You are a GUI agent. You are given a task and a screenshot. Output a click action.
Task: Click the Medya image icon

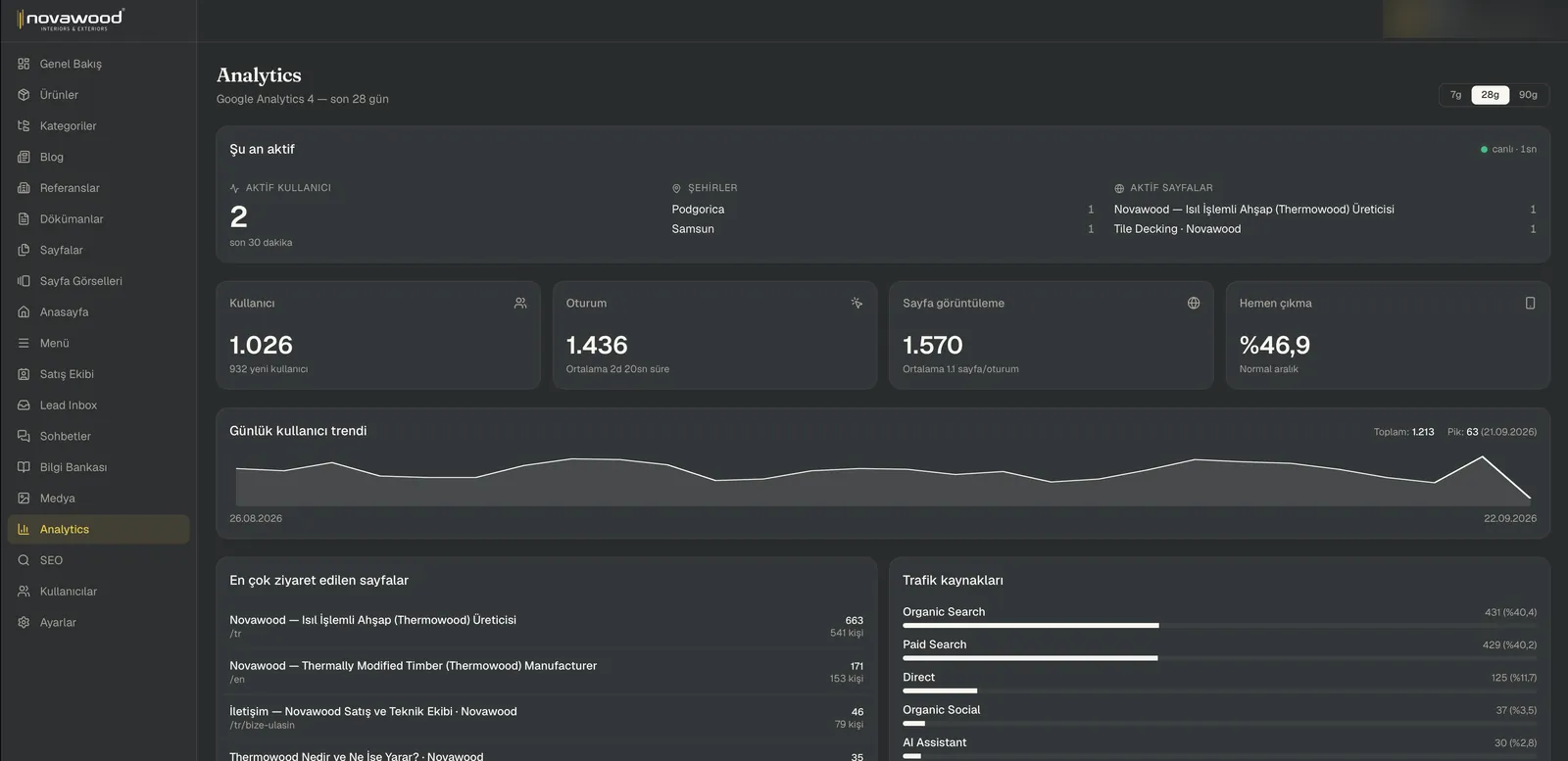(x=24, y=499)
